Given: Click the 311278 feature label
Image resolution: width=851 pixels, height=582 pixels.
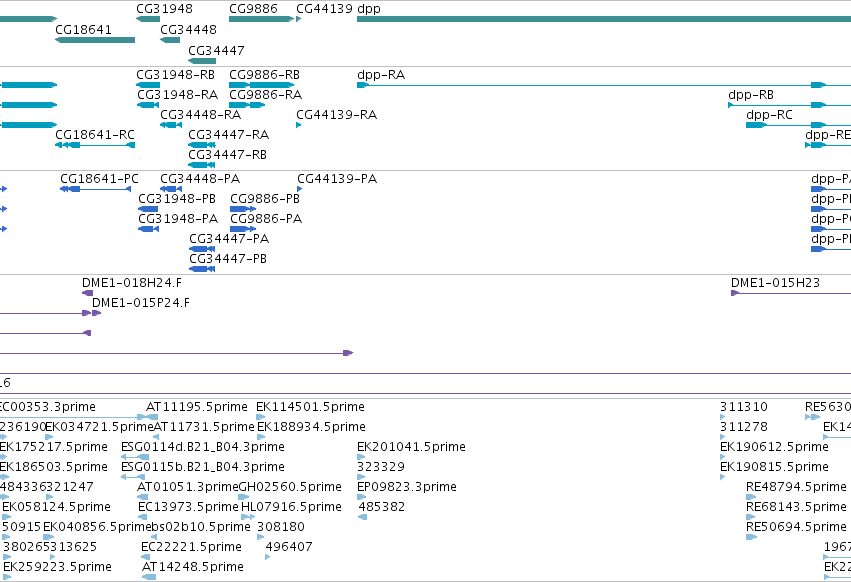Looking at the screenshot, I should coord(744,427).
